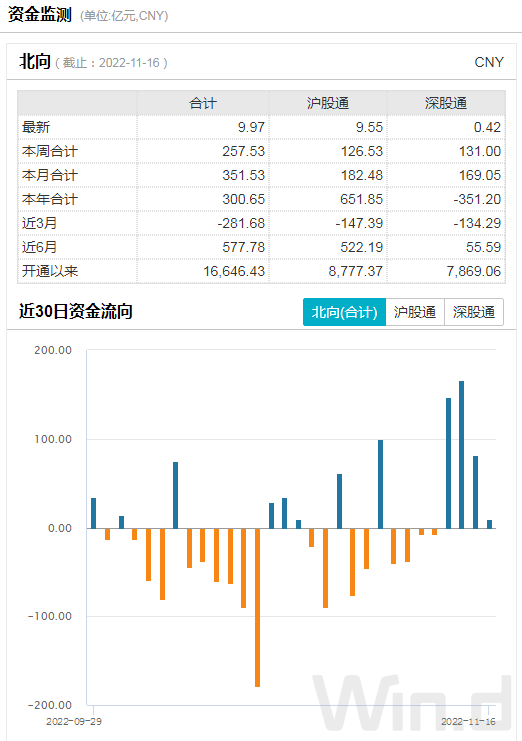Switch to the 北向(合计) tab

(344, 312)
